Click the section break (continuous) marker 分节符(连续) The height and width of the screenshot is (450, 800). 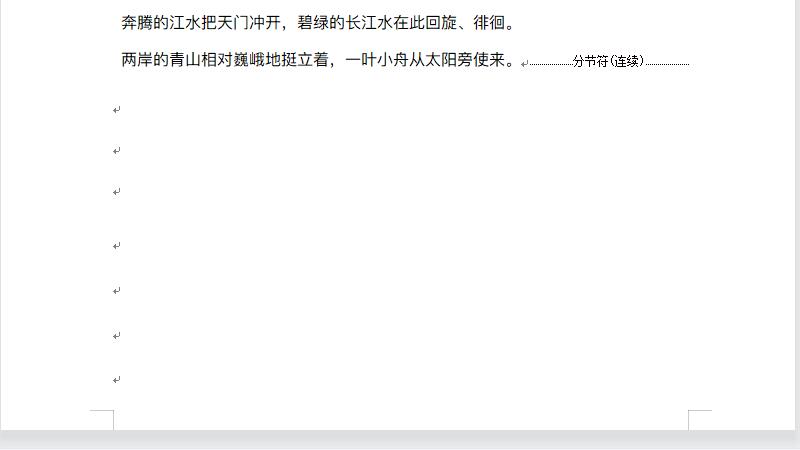[x=608, y=61]
